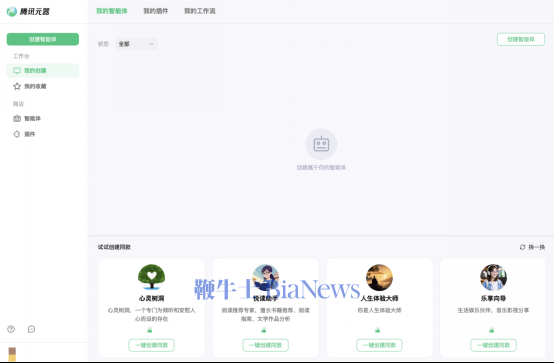The image size is (554, 363).
Task: Click the 腾讯元器 logo icon
Action: [12, 11]
